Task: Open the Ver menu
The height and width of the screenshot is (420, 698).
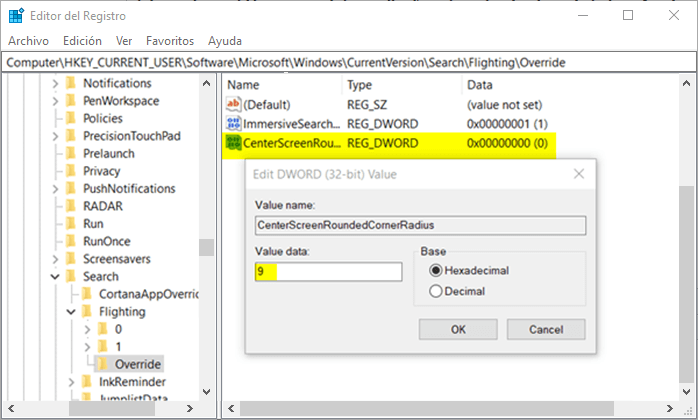Action: [x=124, y=41]
